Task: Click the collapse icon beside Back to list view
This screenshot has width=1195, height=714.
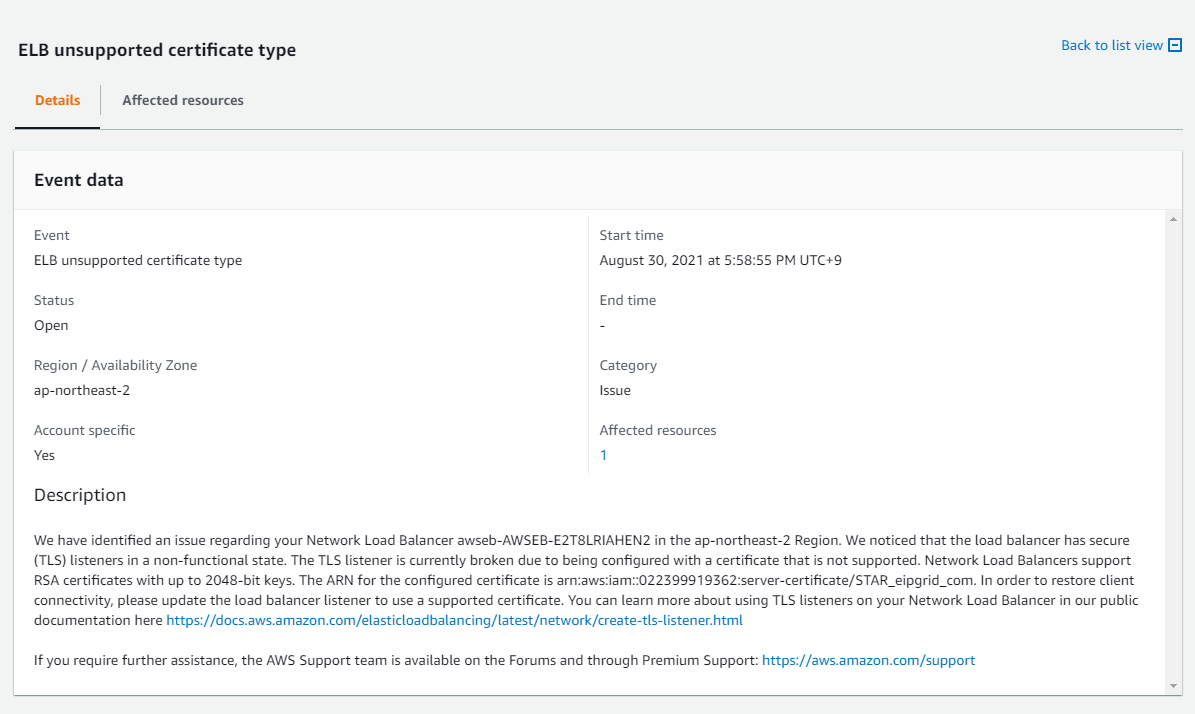Action: point(1175,46)
